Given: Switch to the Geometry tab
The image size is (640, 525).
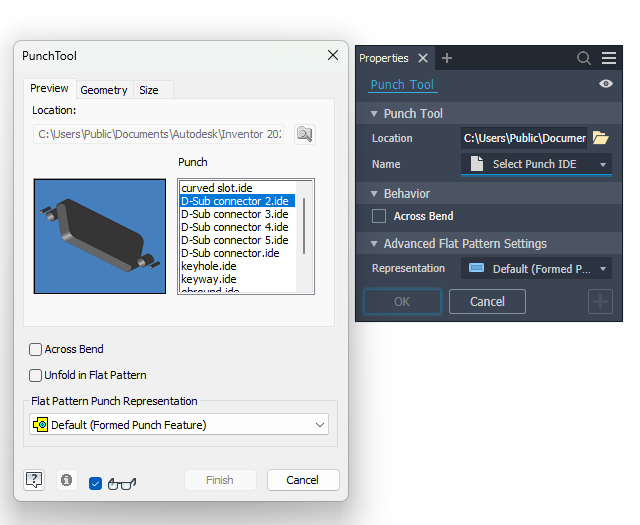Looking at the screenshot, I should [x=104, y=90].
